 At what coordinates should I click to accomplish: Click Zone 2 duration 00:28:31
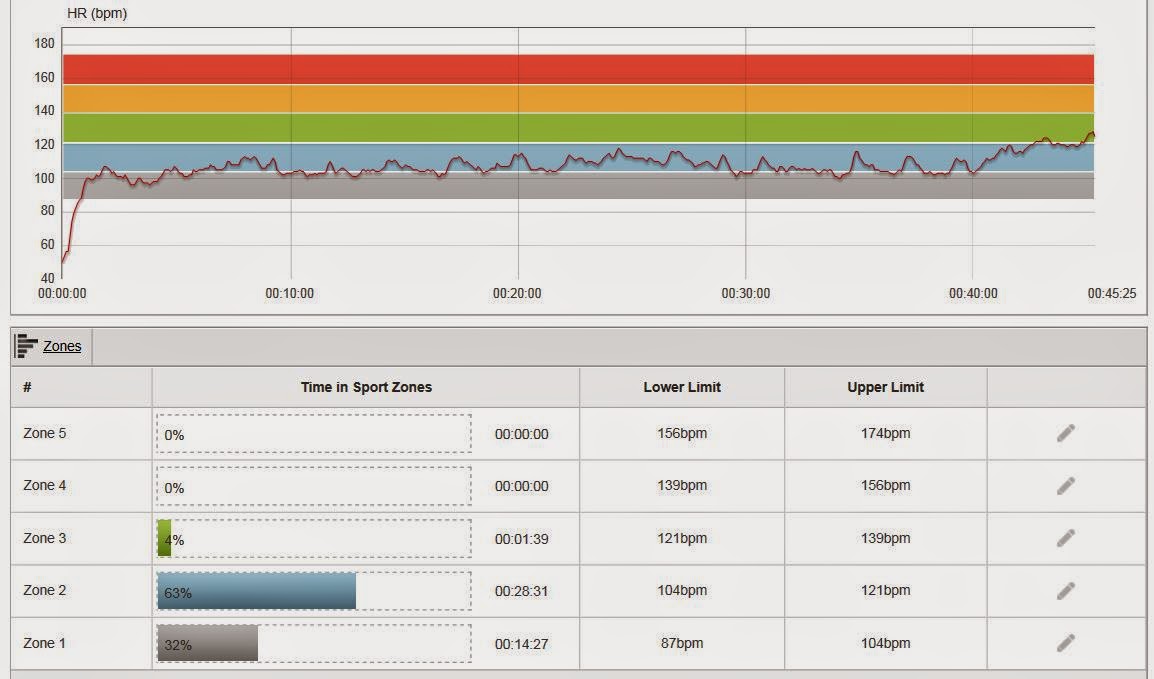click(521, 591)
